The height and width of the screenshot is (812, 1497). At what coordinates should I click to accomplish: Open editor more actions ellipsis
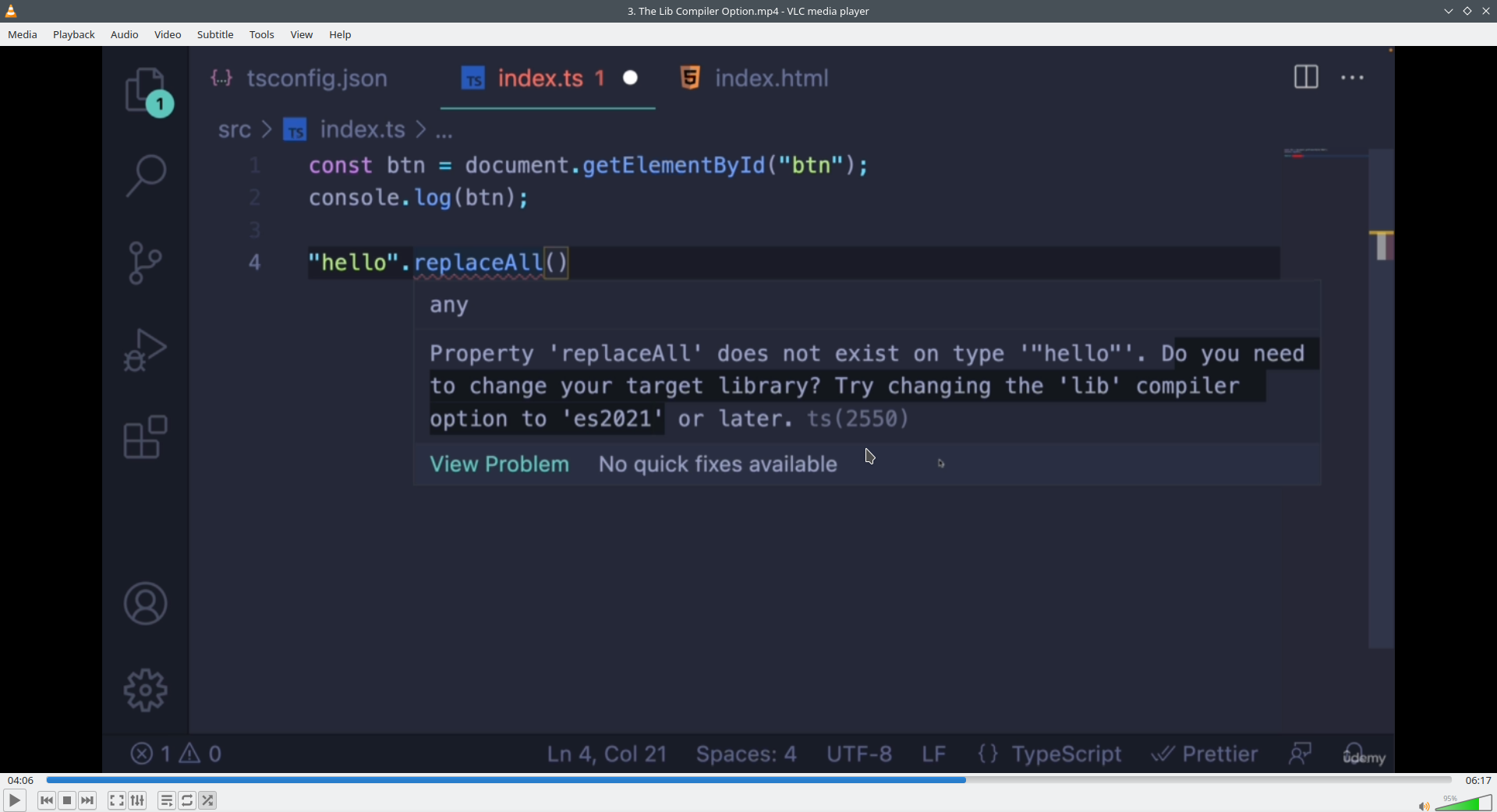pyautogui.click(x=1353, y=78)
